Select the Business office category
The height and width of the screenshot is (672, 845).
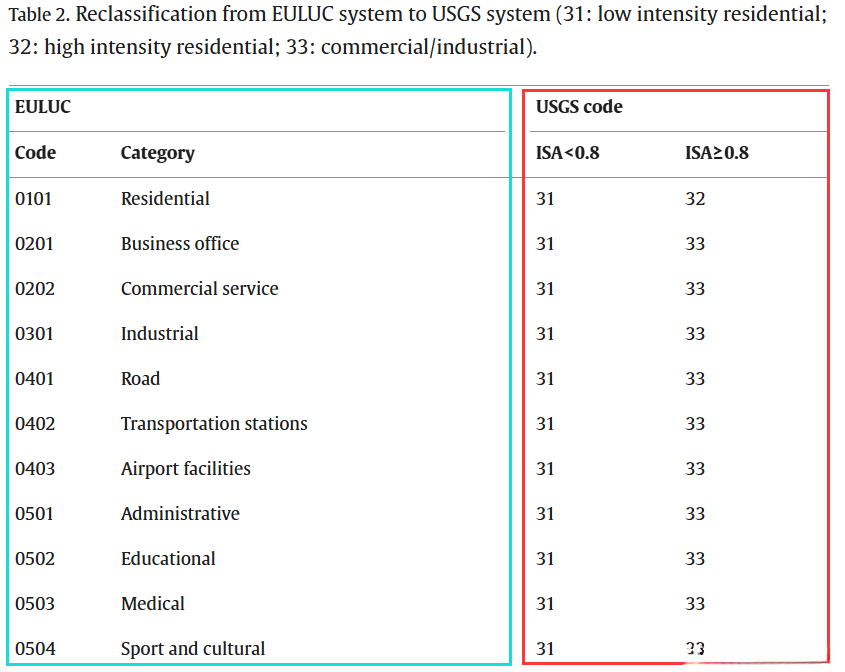(180, 244)
